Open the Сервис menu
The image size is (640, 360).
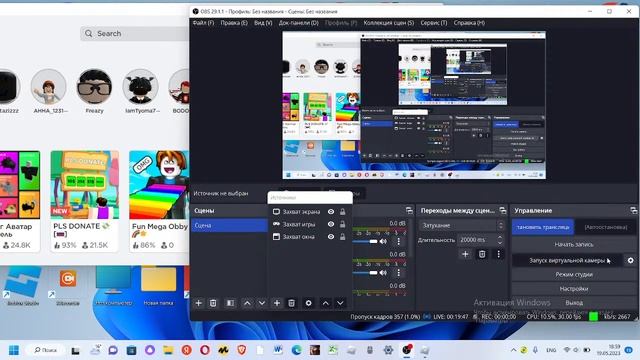(433, 23)
